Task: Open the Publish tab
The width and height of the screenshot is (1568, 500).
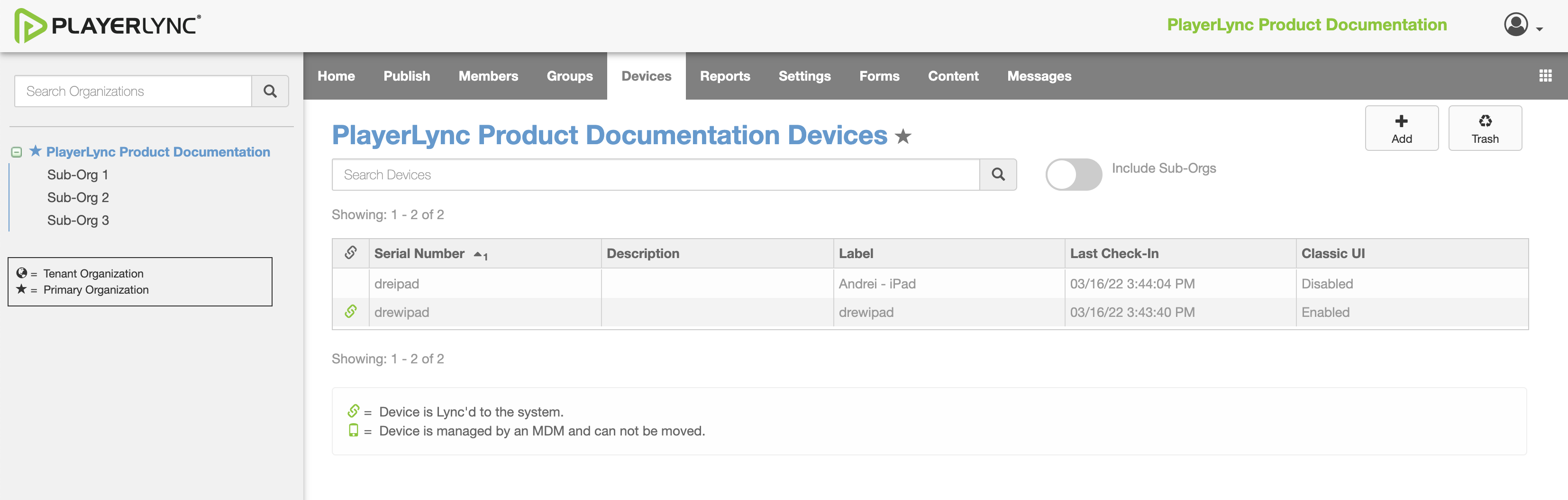Action: (x=407, y=76)
